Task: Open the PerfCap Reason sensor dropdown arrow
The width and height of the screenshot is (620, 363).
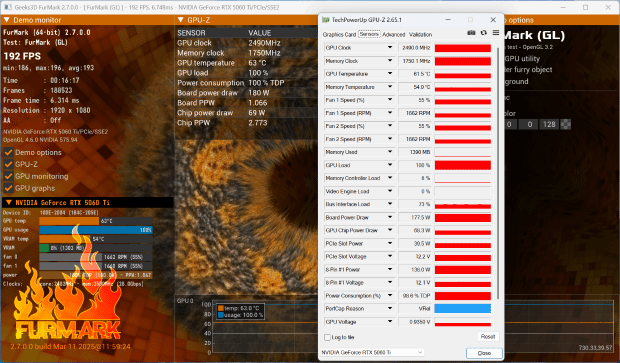Action: (390, 308)
